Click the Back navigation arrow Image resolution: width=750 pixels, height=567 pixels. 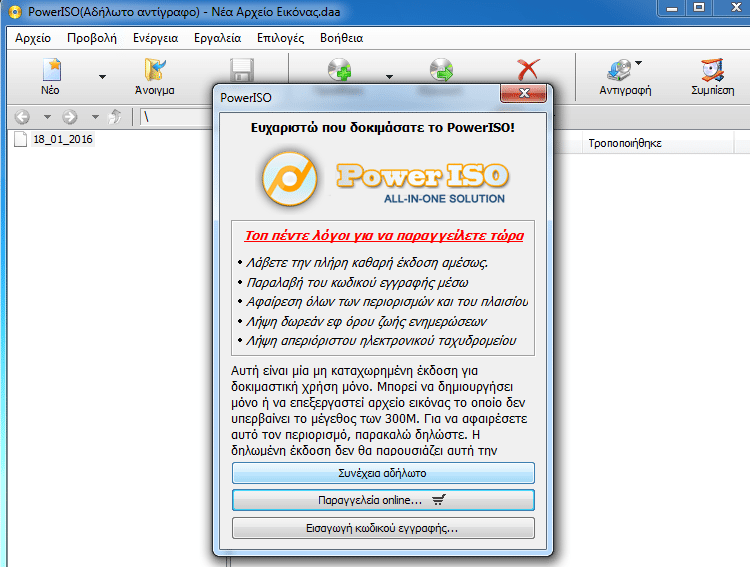(x=22, y=117)
